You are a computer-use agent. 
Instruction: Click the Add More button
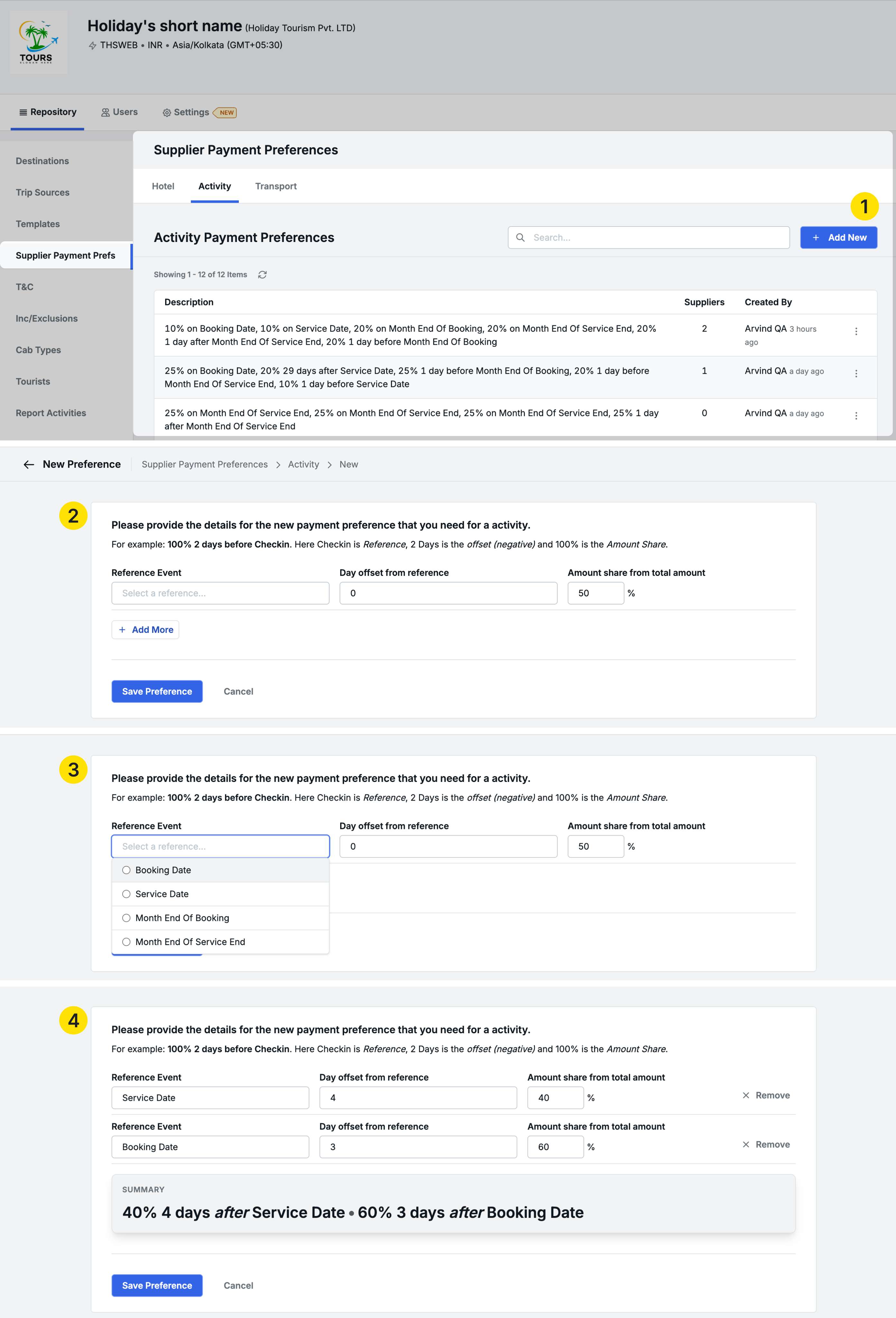pyautogui.click(x=146, y=629)
